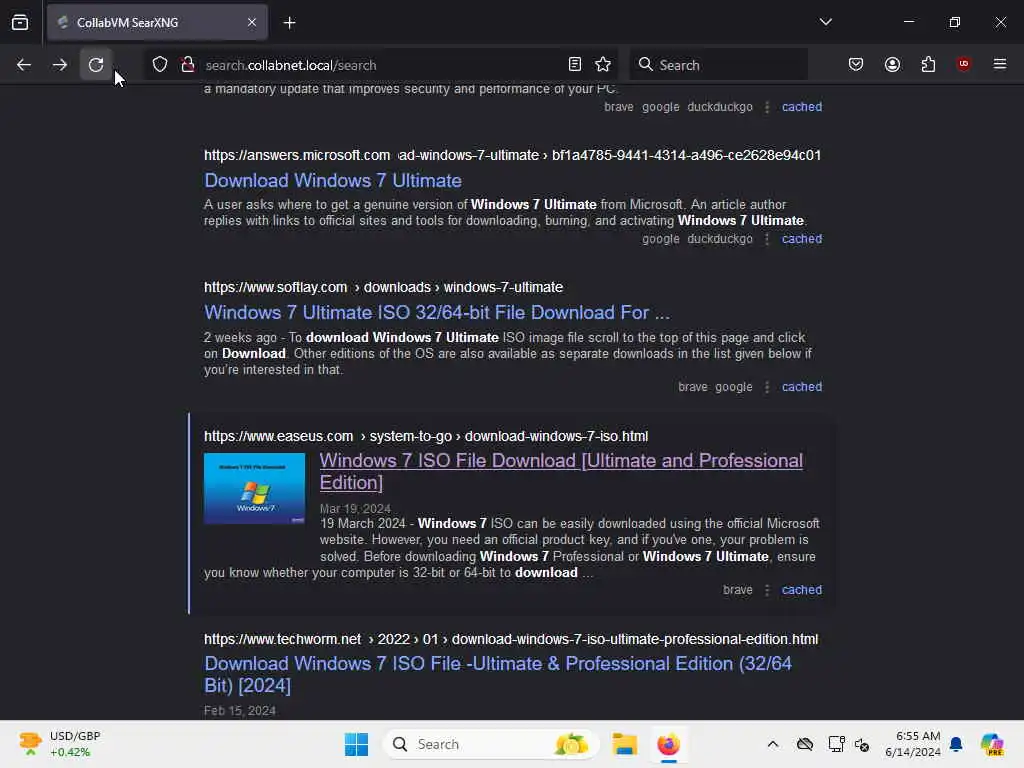Viewport: 1024px width, 768px height.
Task: Click the EaseUS Windows 7 result thumbnail
Action: pos(254,488)
